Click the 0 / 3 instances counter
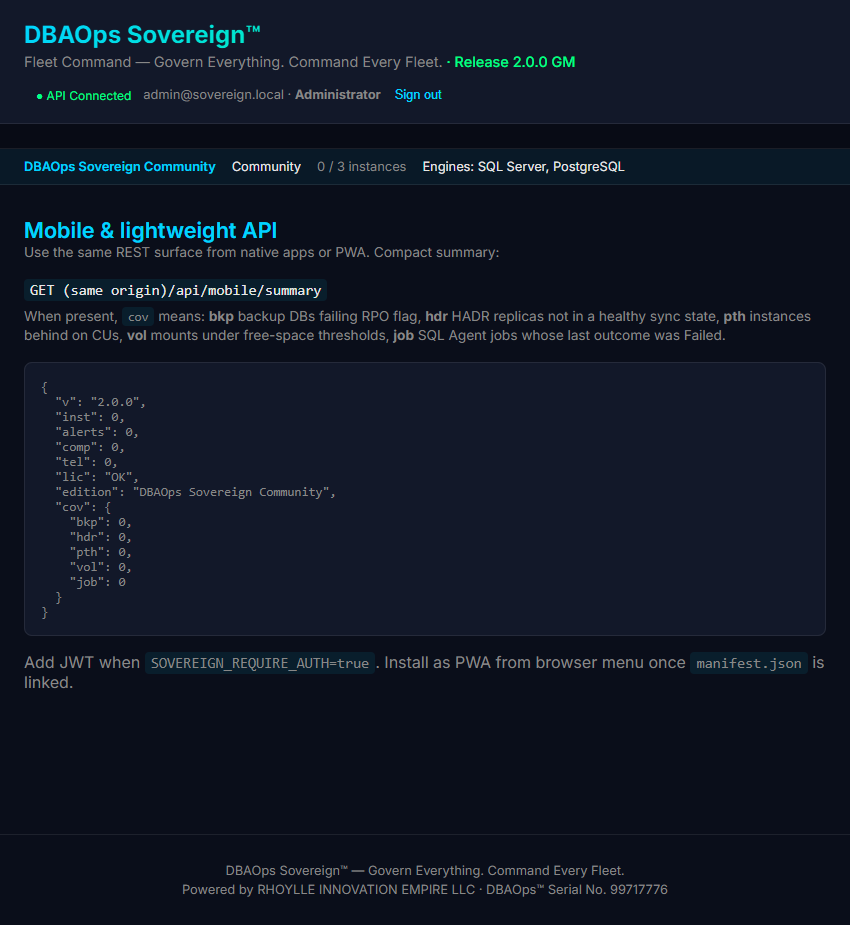 pos(362,166)
